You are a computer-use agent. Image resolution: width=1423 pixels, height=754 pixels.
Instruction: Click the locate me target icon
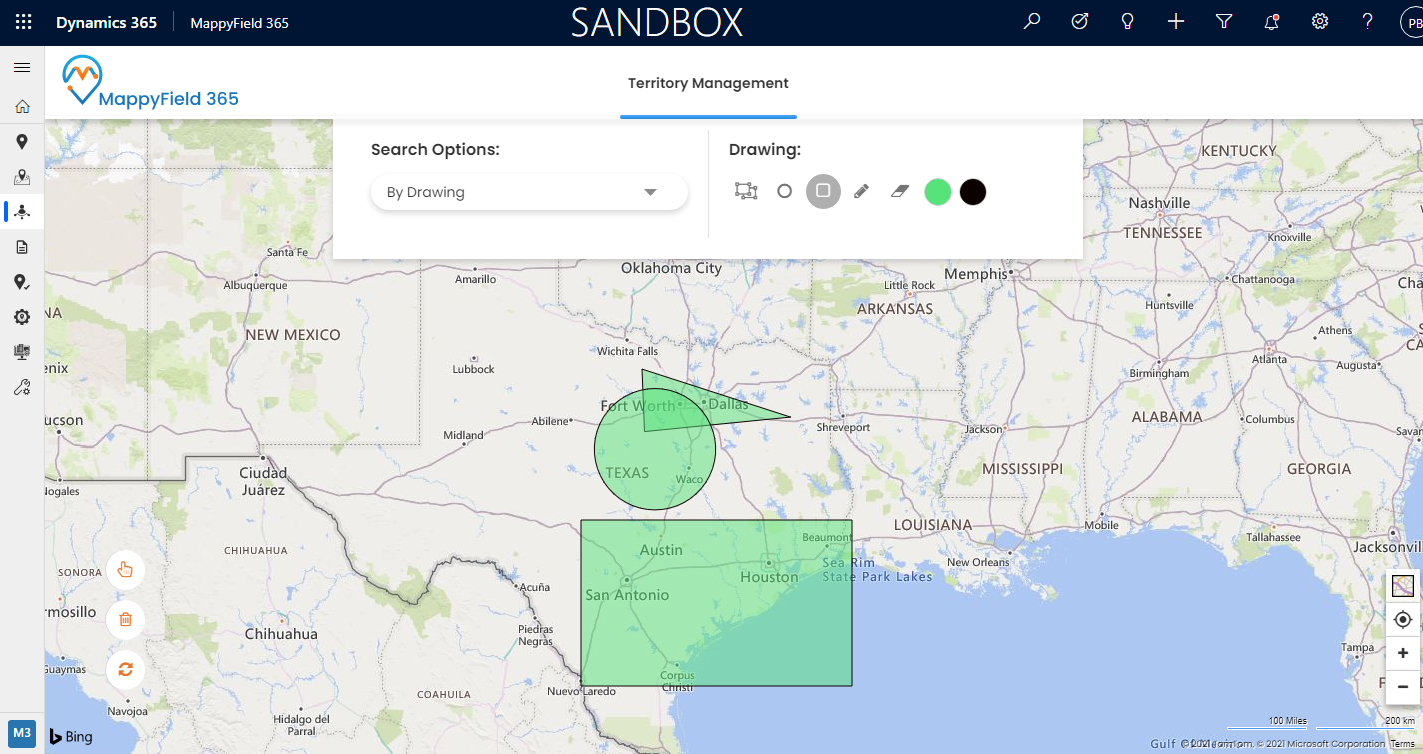[1402, 619]
